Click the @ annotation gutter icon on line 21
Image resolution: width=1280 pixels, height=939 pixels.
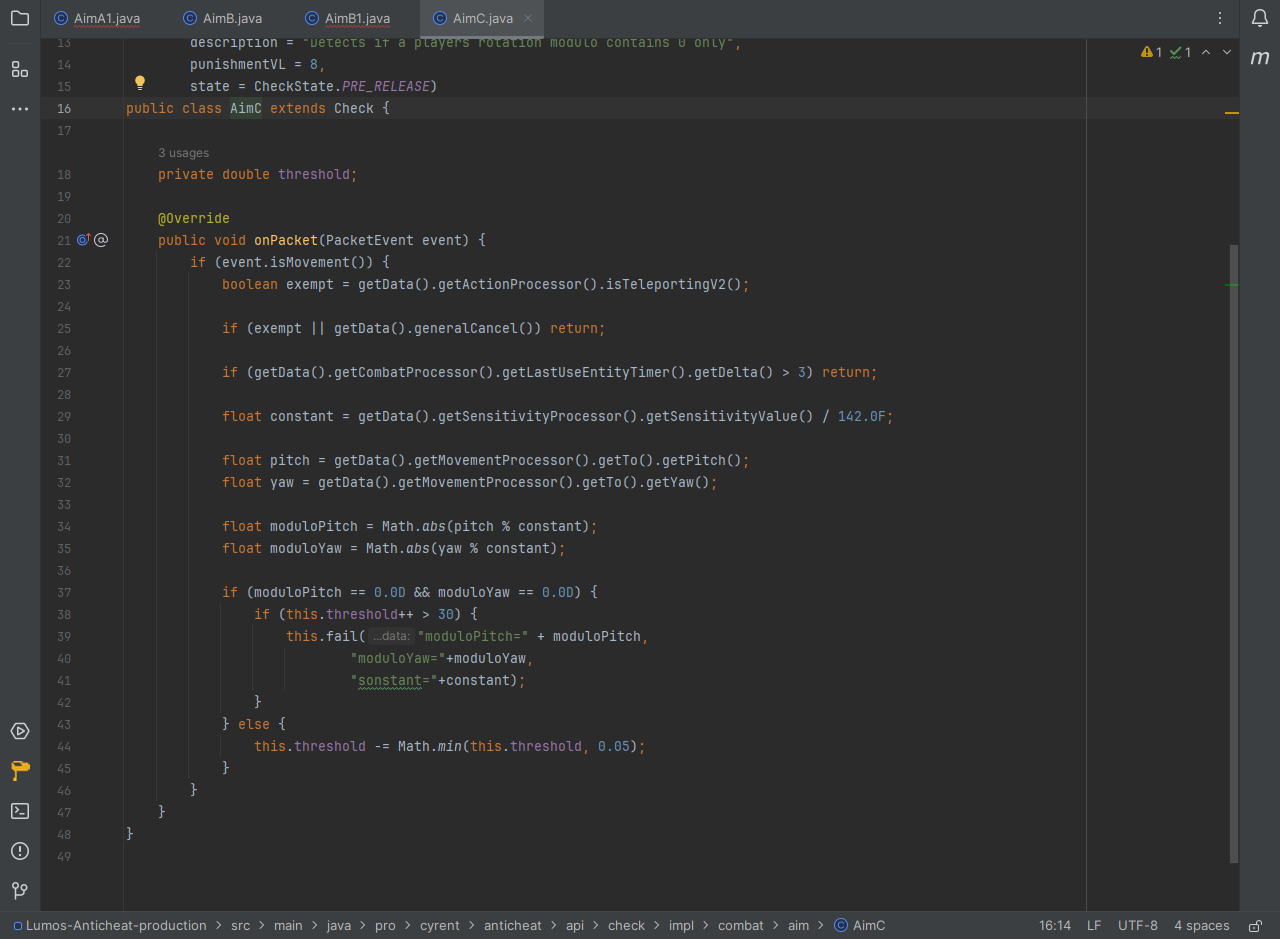coord(101,240)
